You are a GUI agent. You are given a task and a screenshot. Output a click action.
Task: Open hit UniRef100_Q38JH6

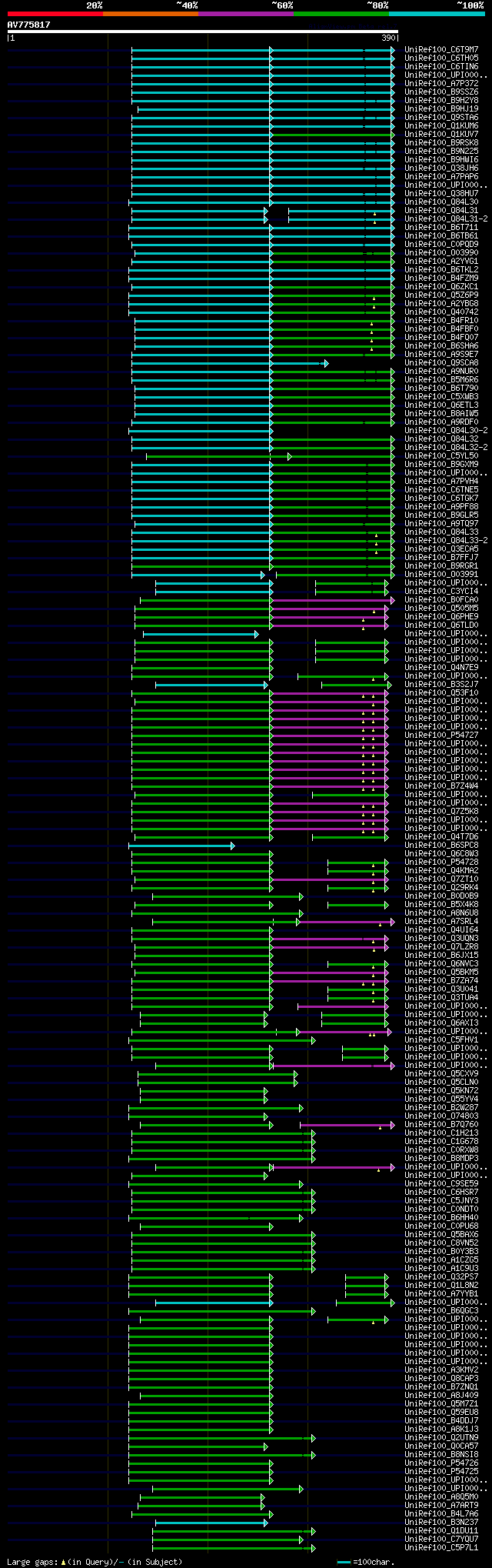coord(441,168)
